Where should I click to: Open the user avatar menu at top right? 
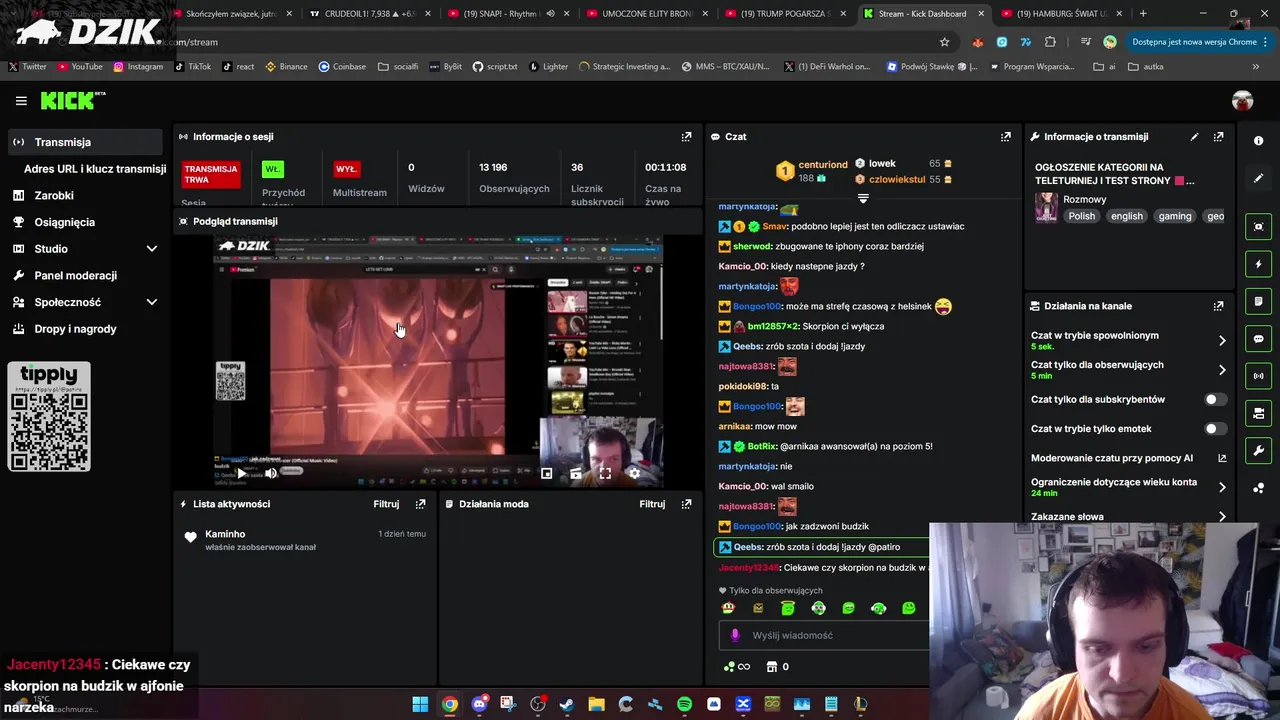pyautogui.click(x=1242, y=101)
